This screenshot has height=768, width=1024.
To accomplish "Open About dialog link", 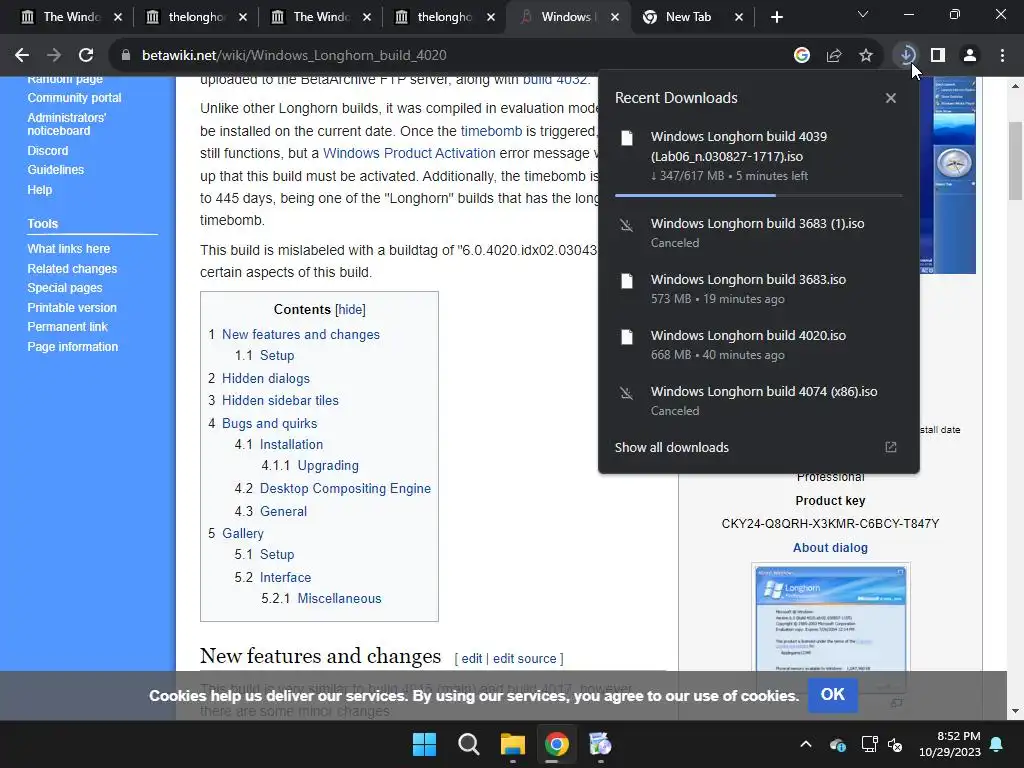I will 830,548.
